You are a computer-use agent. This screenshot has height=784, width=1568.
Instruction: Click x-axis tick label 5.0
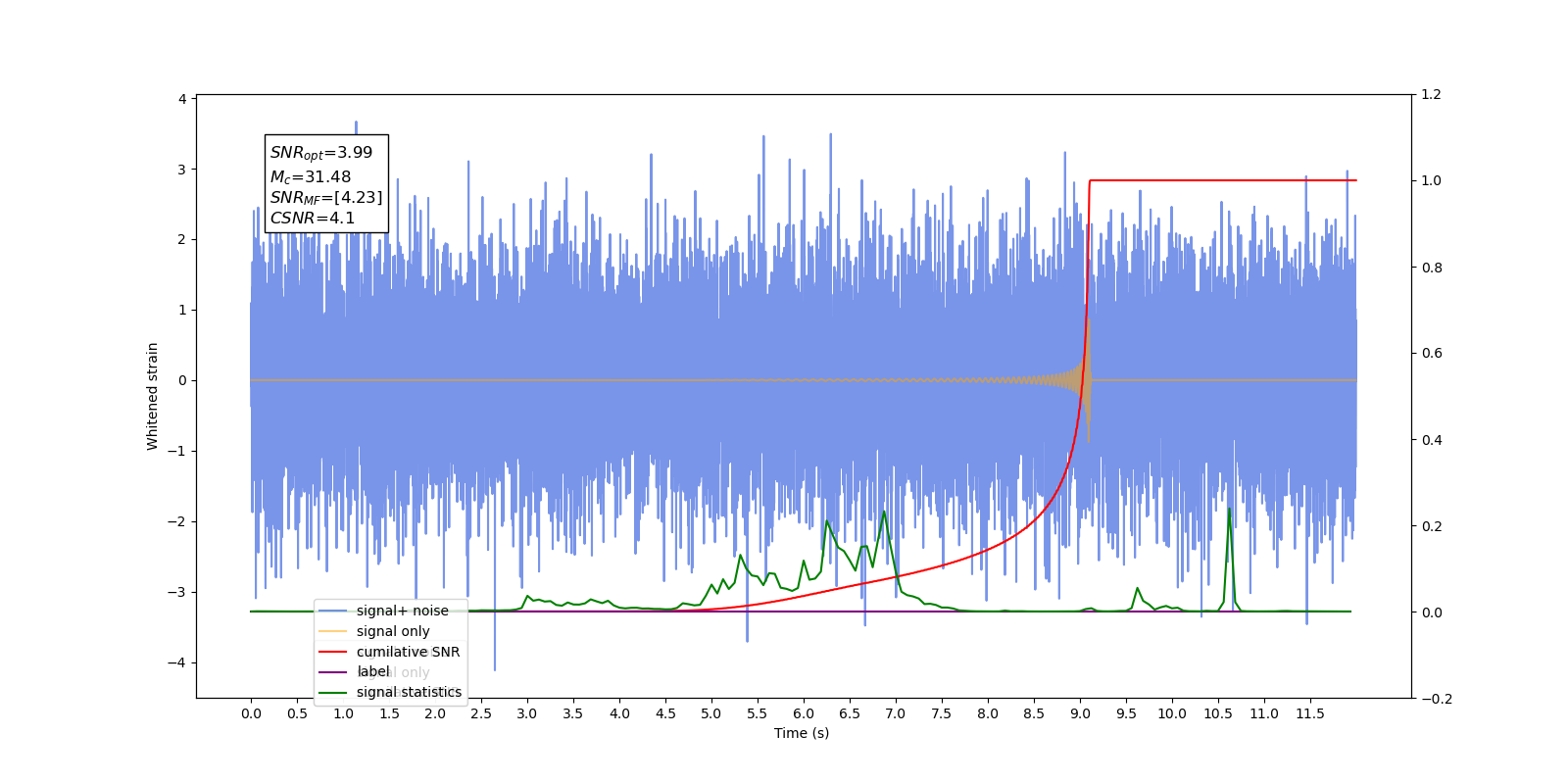(711, 713)
